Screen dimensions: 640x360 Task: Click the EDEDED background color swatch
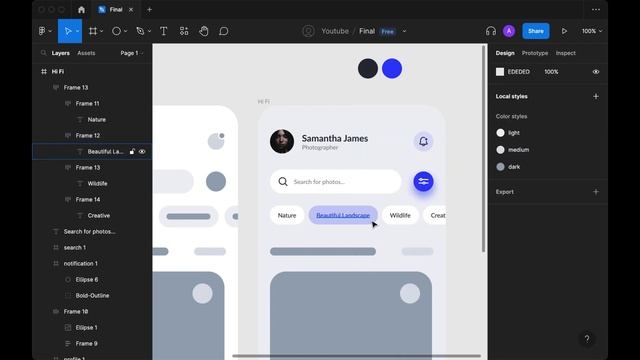point(500,72)
